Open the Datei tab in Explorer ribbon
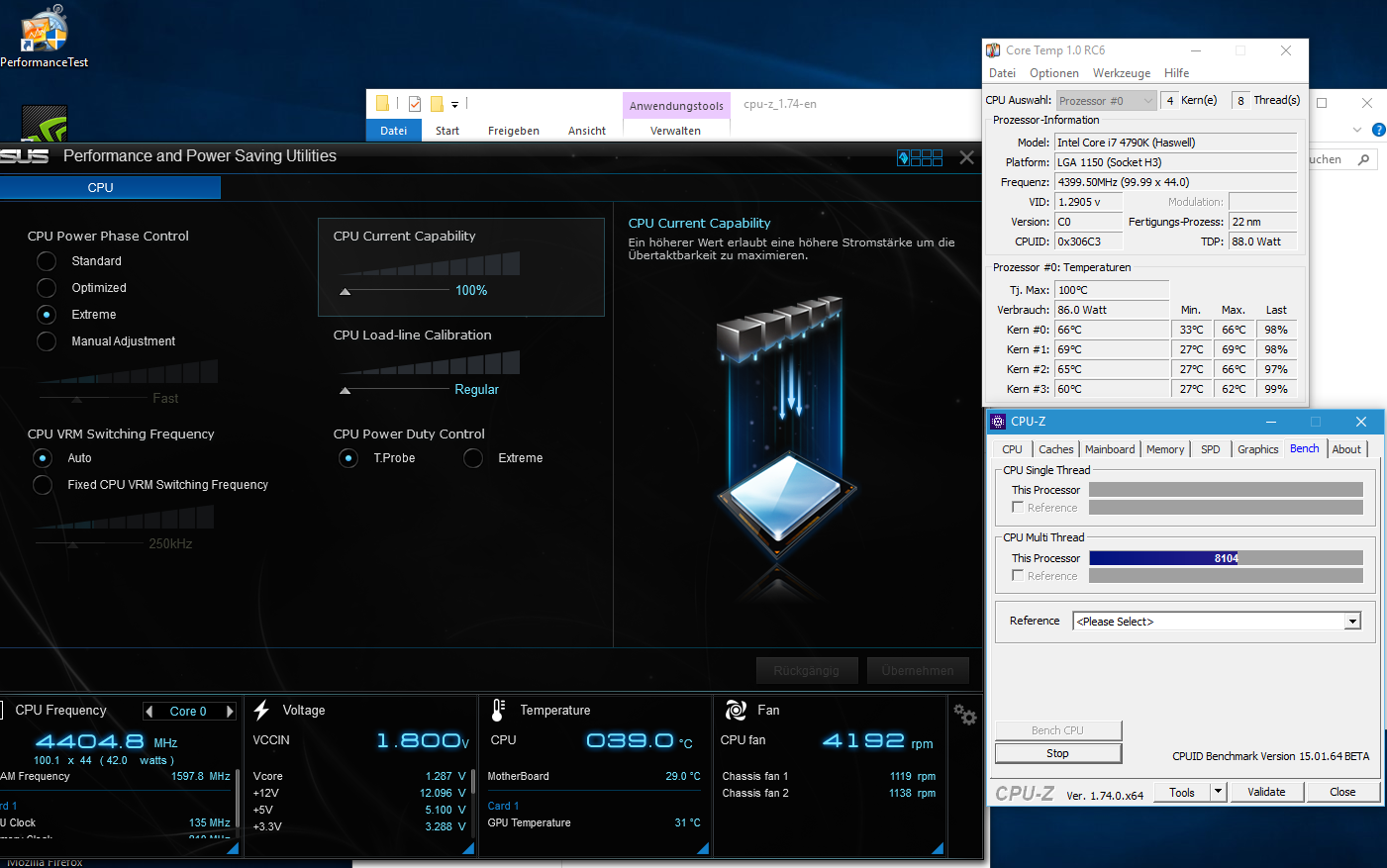Image resolution: width=1387 pixels, height=868 pixels. click(x=394, y=131)
